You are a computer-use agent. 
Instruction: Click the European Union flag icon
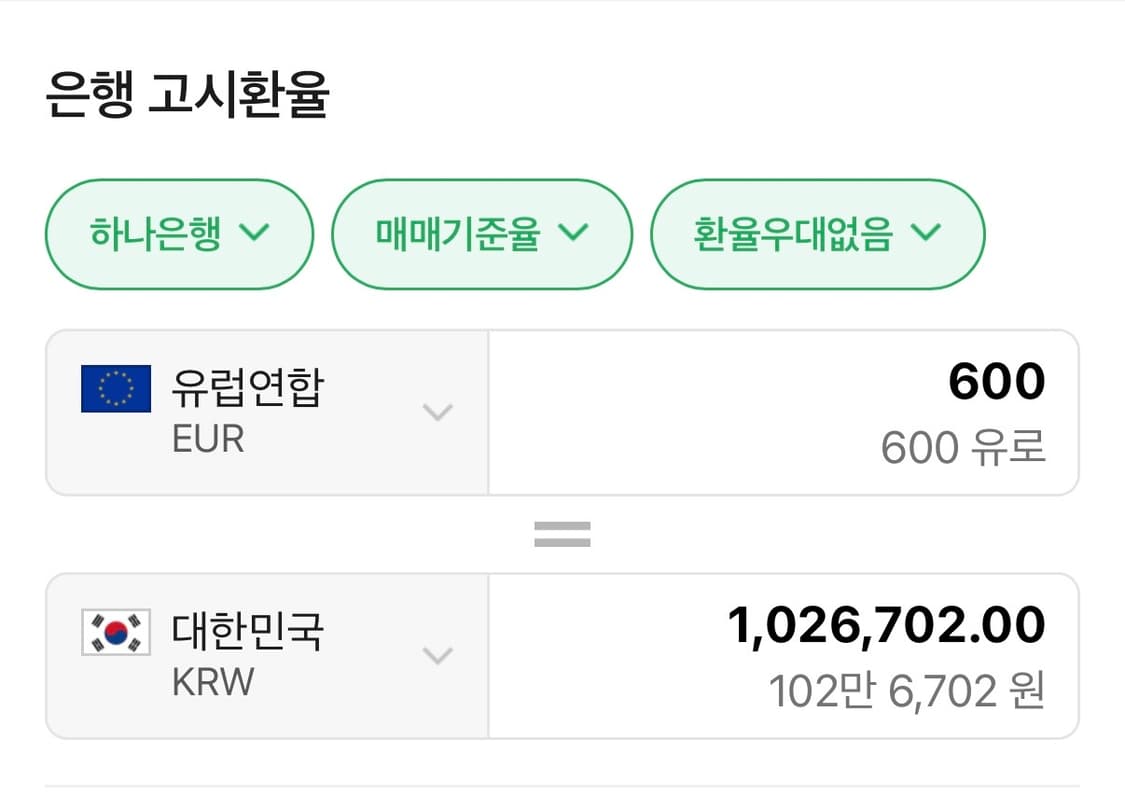point(114,387)
